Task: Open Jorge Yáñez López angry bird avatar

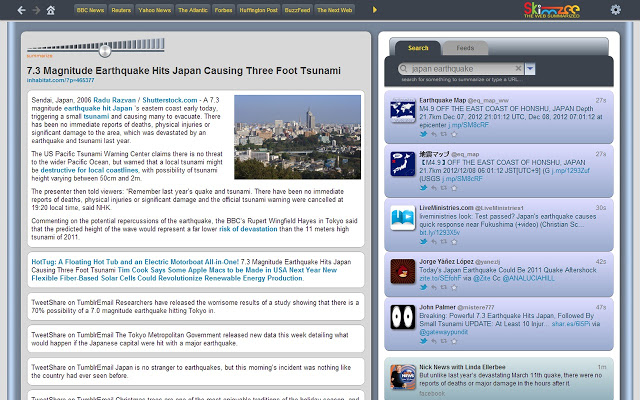Action: 402,271
